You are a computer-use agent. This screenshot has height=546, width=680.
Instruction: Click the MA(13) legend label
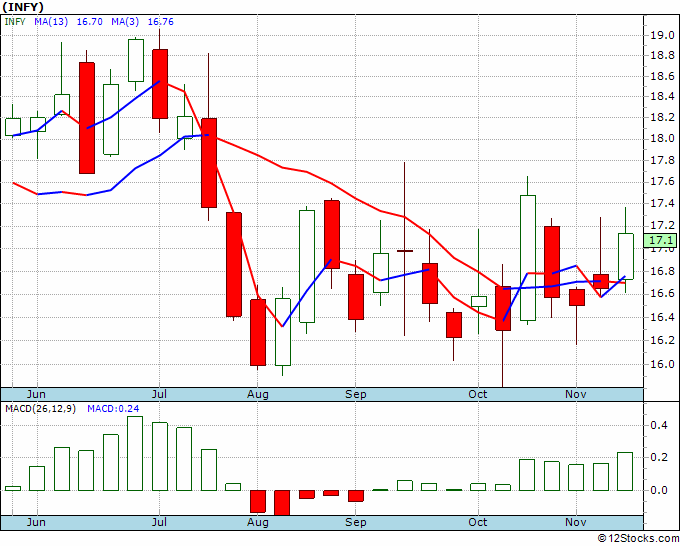[x=51, y=22]
